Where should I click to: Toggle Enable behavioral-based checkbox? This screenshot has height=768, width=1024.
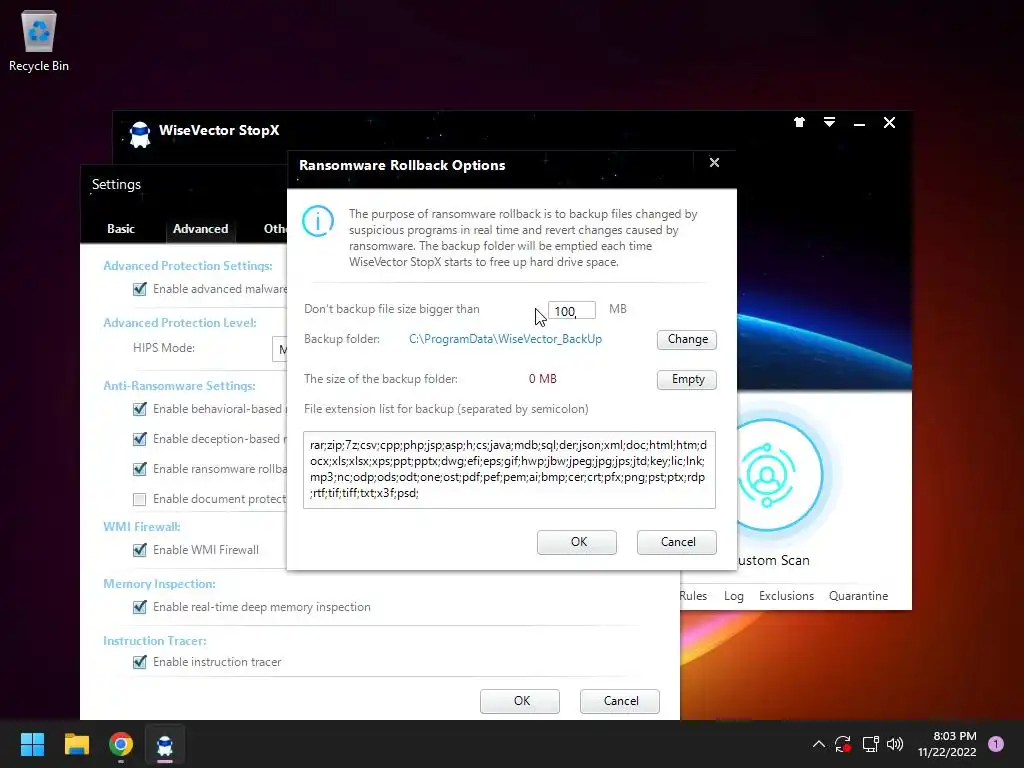coord(139,409)
